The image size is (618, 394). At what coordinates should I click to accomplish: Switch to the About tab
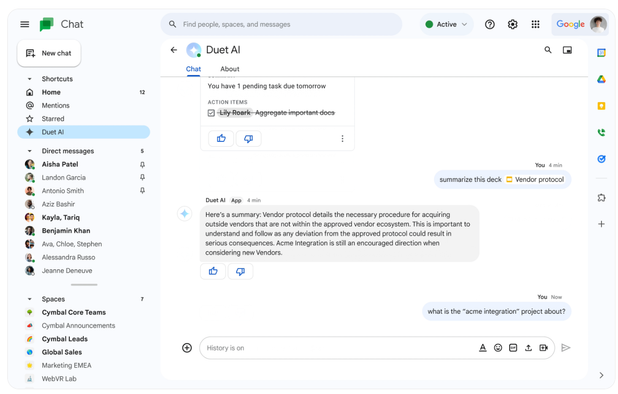(x=230, y=69)
